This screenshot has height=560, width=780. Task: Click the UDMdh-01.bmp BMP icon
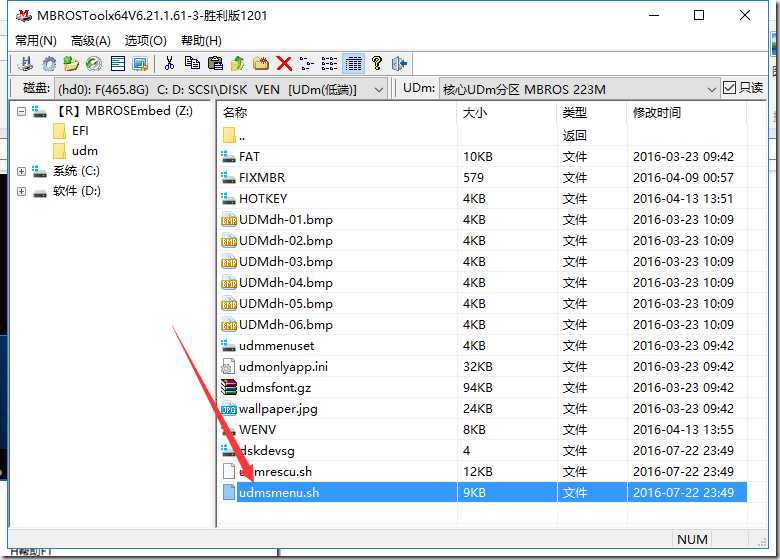229,219
